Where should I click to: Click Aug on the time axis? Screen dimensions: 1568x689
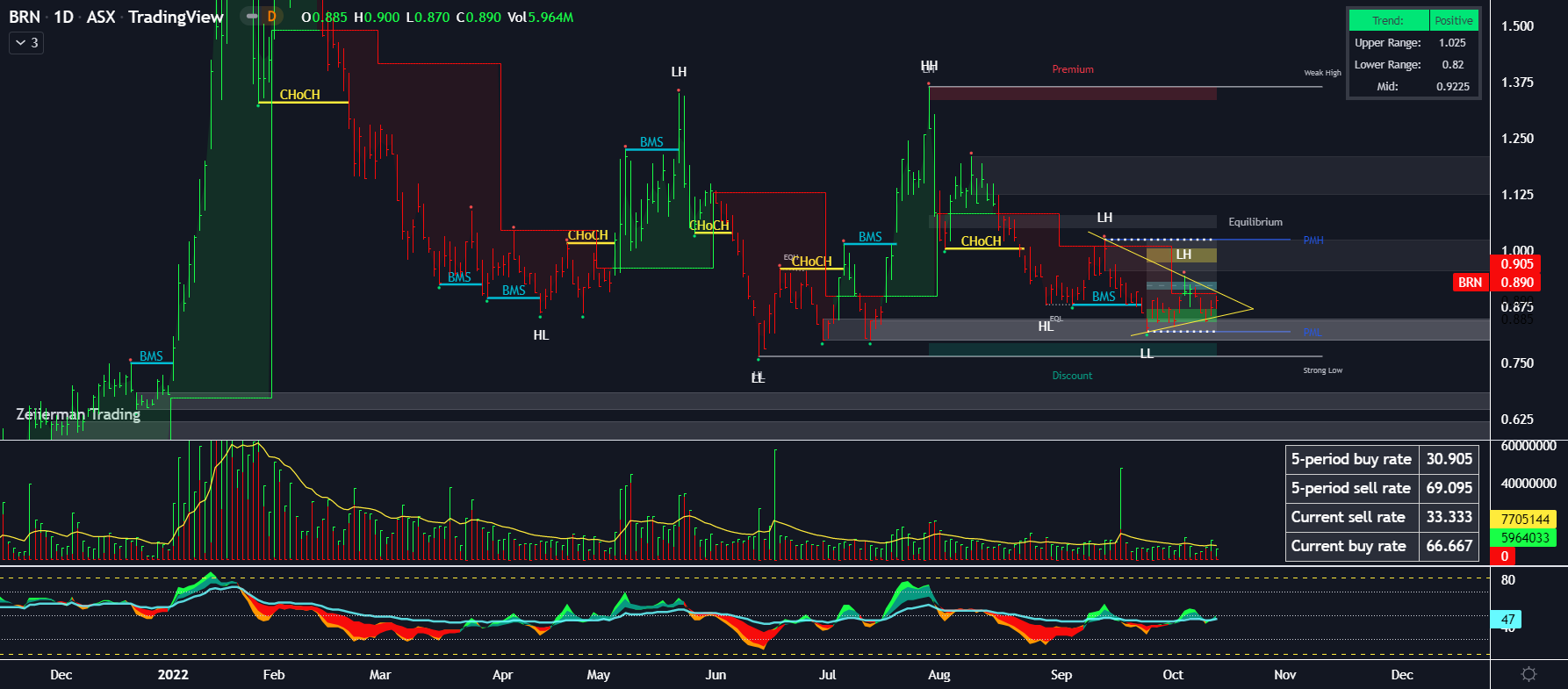point(939,675)
